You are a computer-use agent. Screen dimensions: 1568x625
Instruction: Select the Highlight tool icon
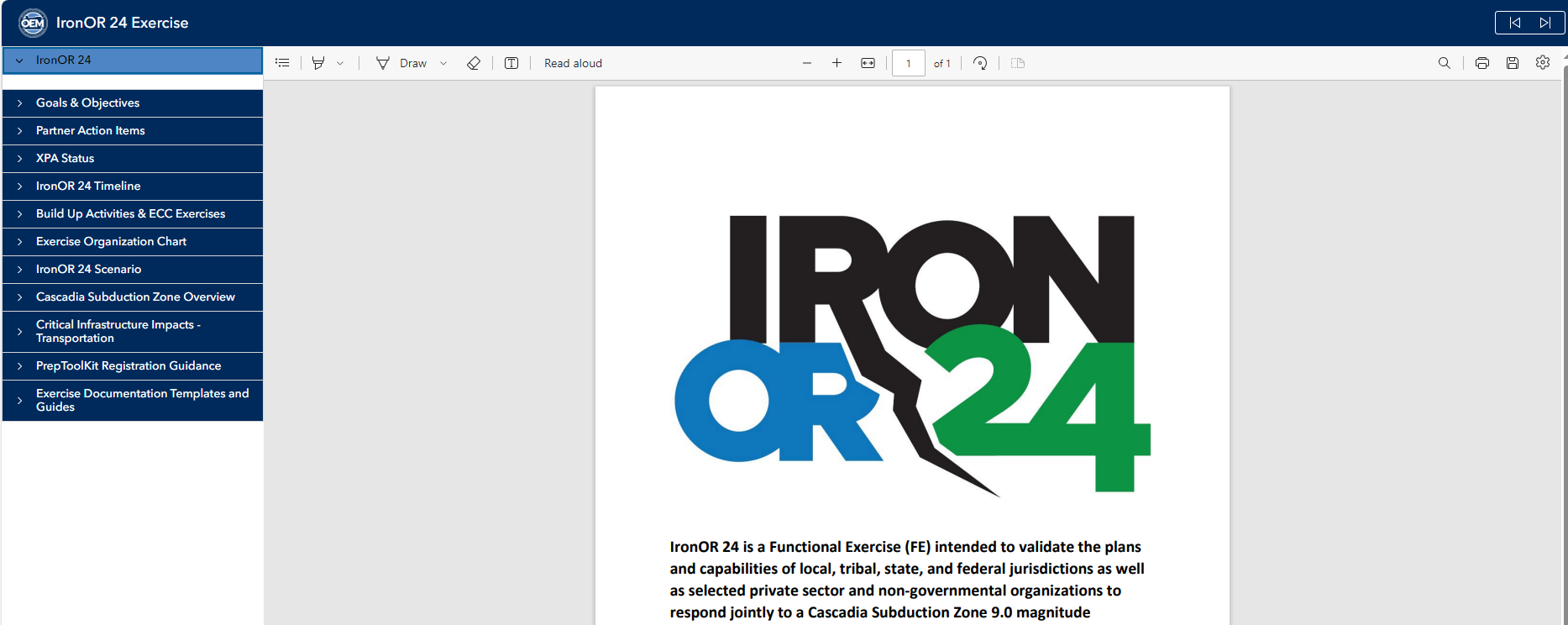click(318, 63)
